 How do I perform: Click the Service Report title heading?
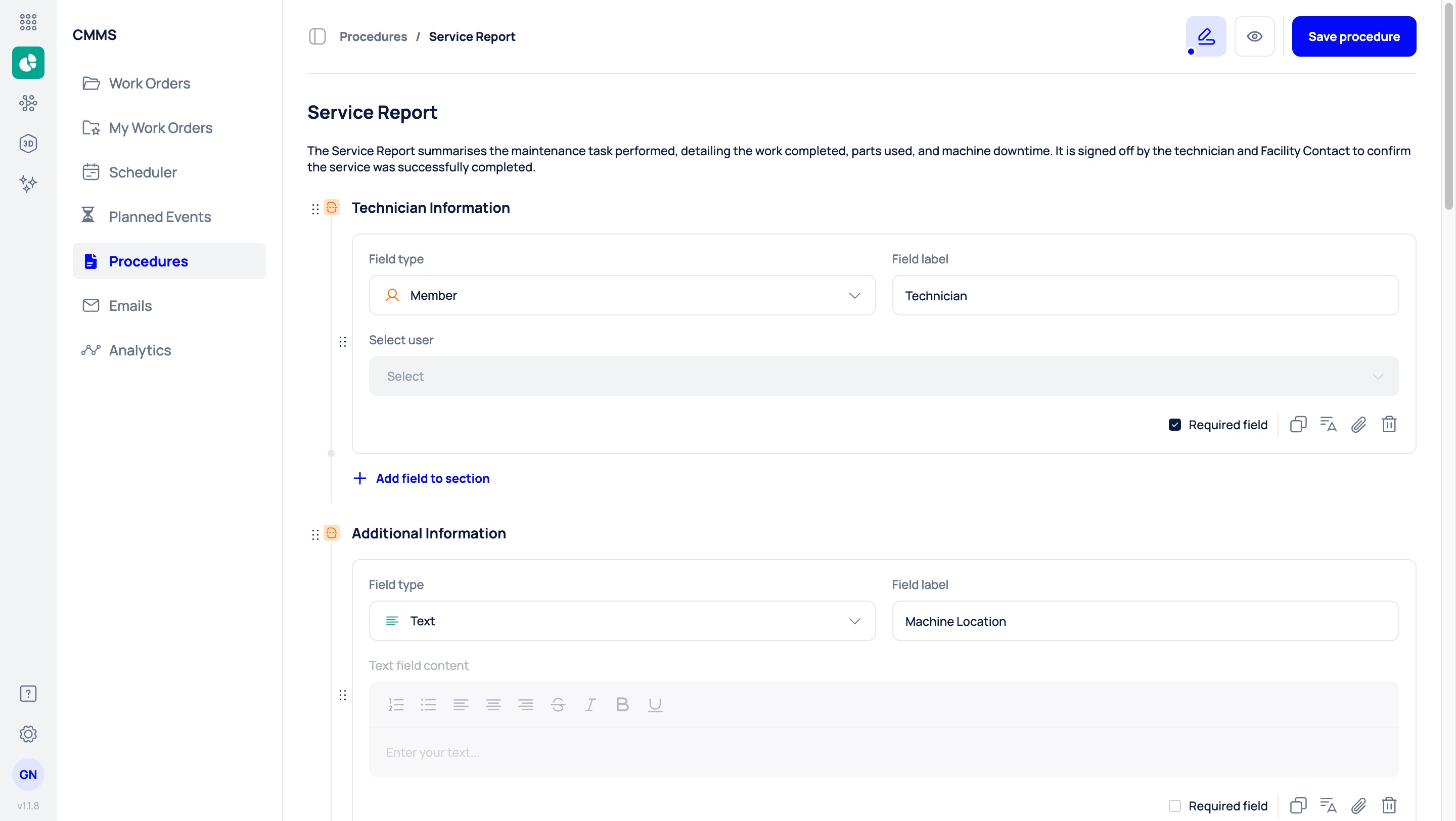pyautogui.click(x=372, y=112)
